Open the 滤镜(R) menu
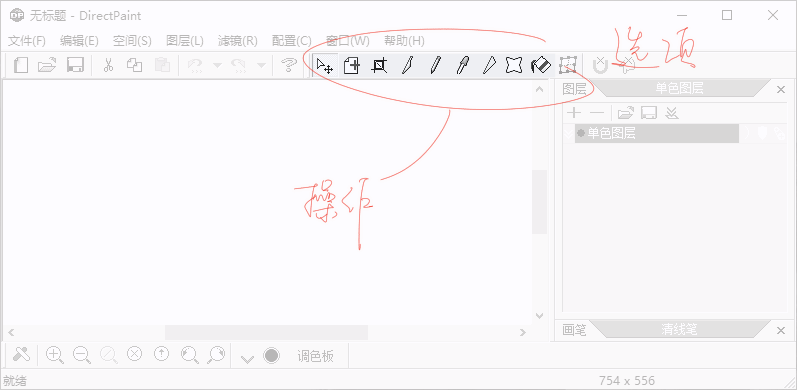Screen dimensions: 797x390 coord(237,41)
